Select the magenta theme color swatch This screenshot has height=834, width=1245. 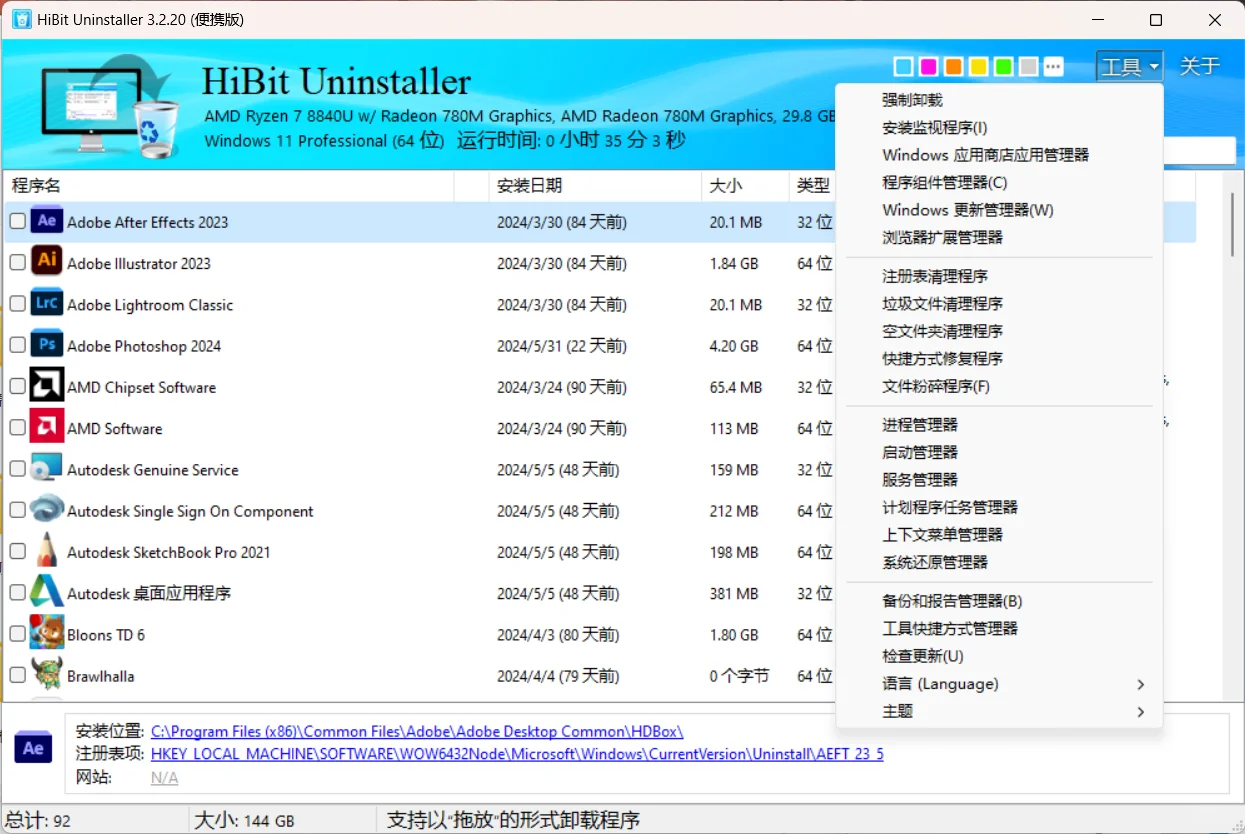928,65
